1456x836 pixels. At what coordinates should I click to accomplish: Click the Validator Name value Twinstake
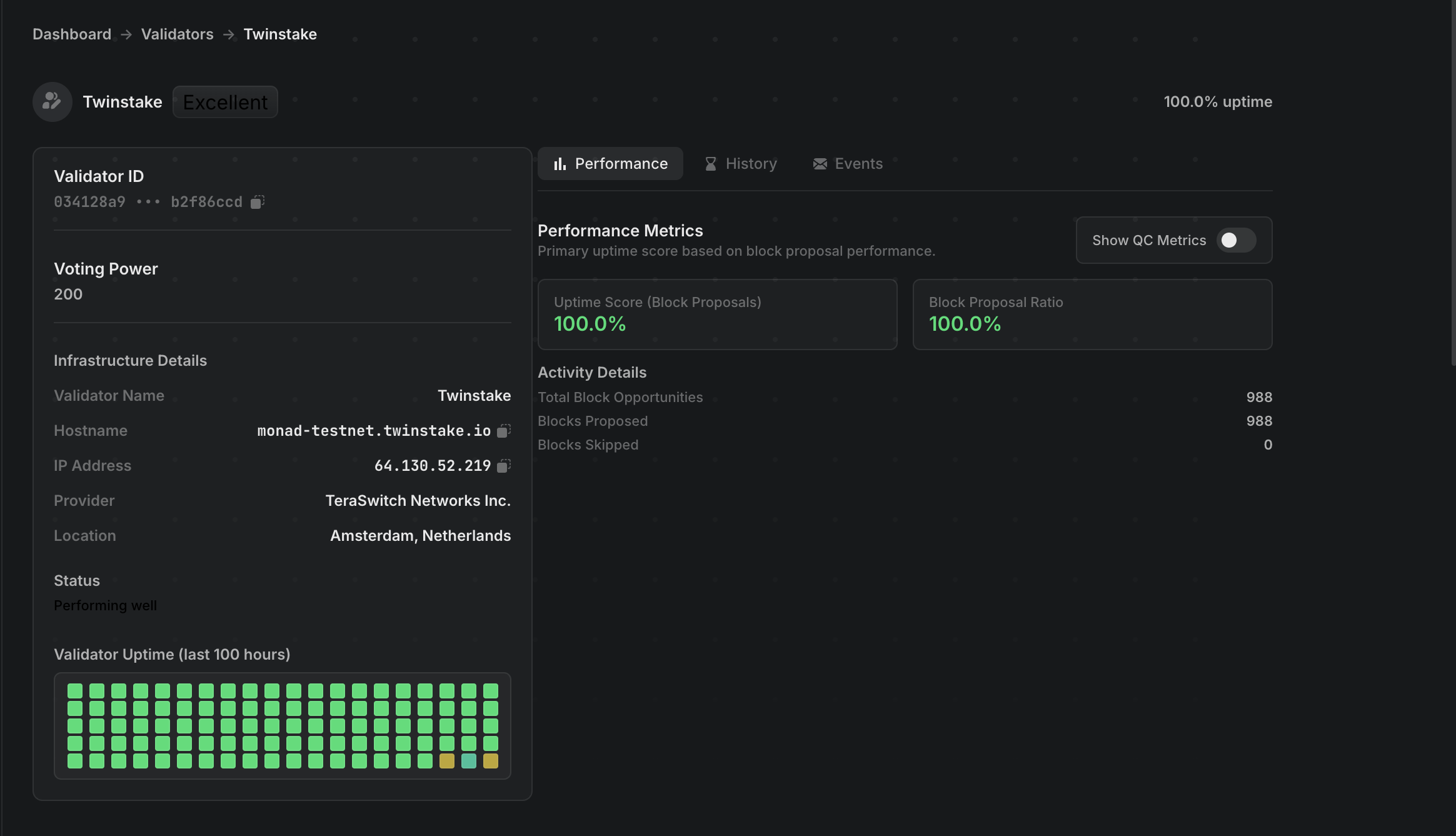[x=474, y=396]
